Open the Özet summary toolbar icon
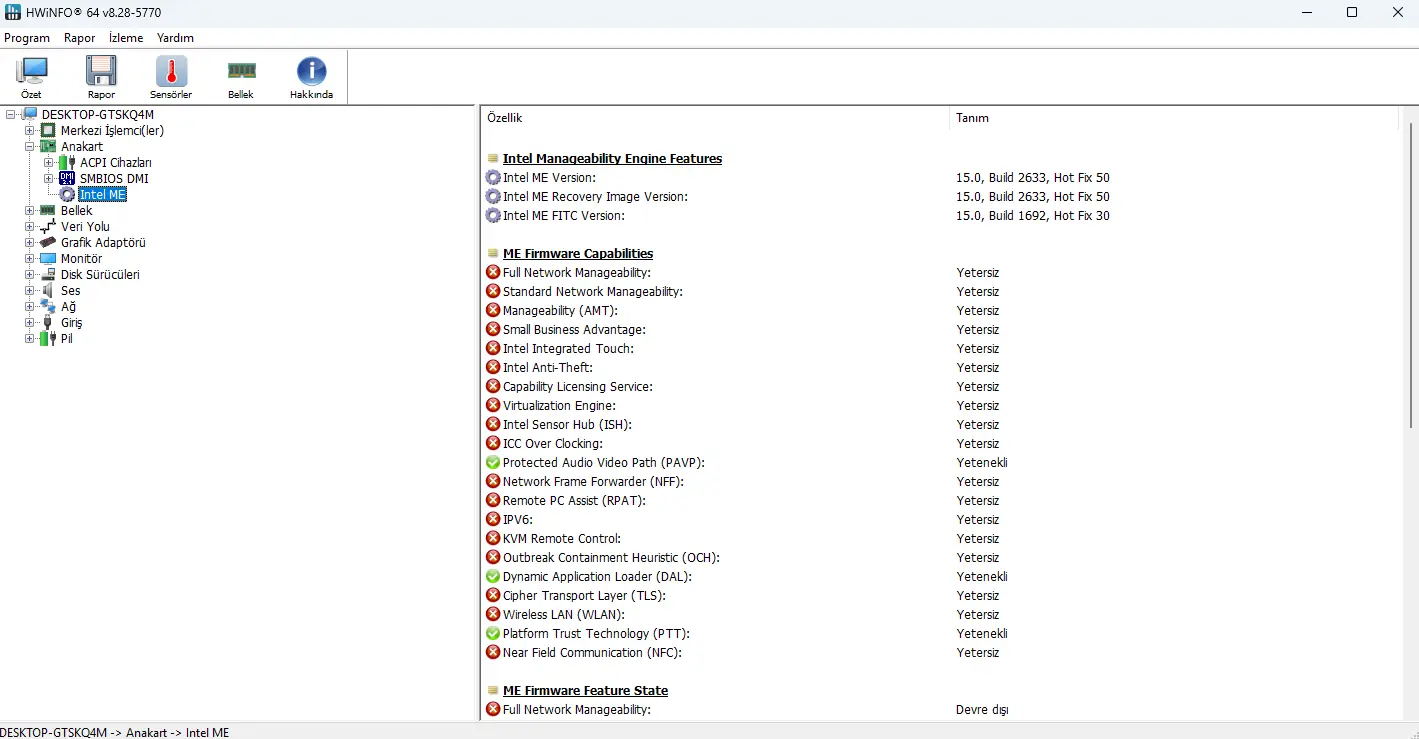The width and height of the screenshot is (1419, 739). point(32,72)
